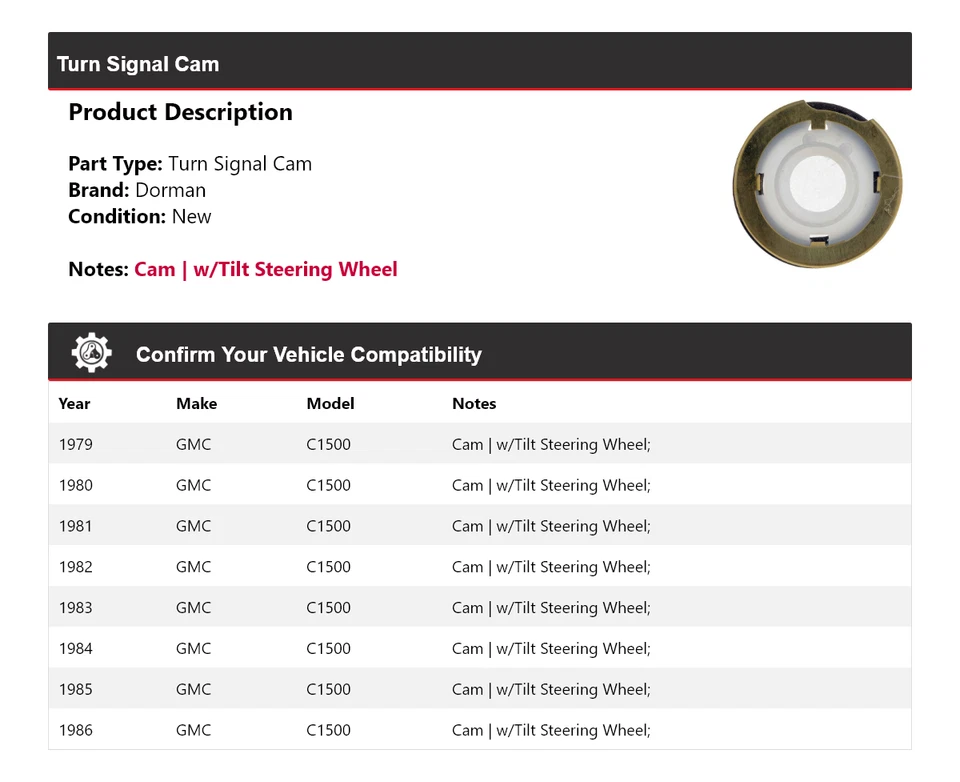Select the red Cam w/Tilt Steering Wheel note
The image size is (960, 782).
pyautogui.click(x=266, y=269)
